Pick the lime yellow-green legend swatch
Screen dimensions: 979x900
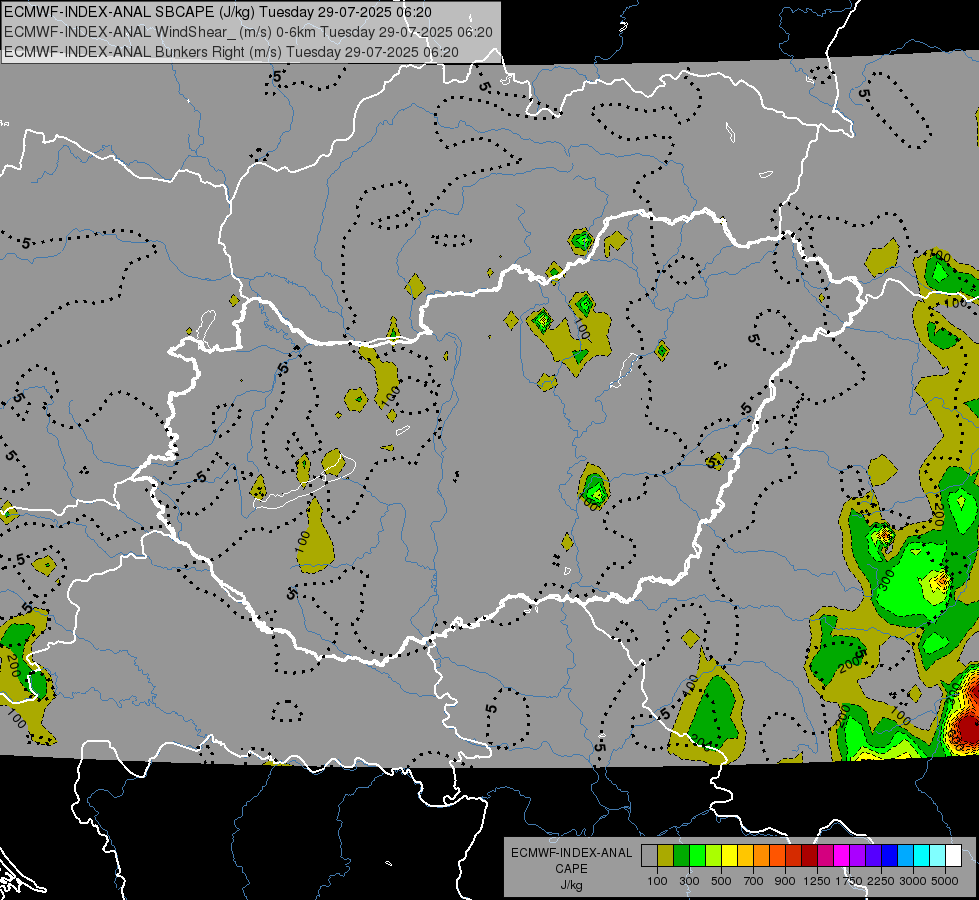click(714, 855)
